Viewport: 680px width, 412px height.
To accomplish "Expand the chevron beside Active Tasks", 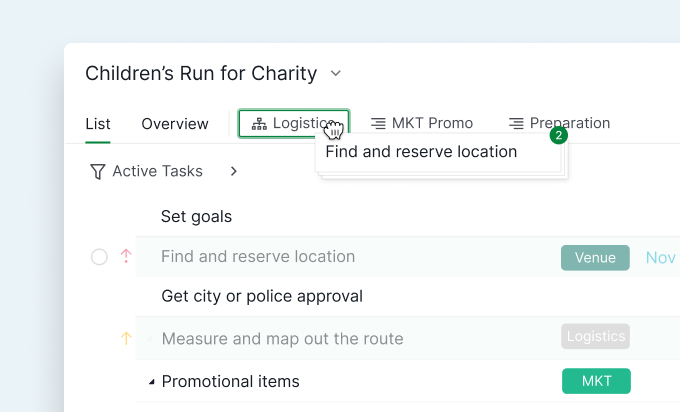I will coord(234,172).
